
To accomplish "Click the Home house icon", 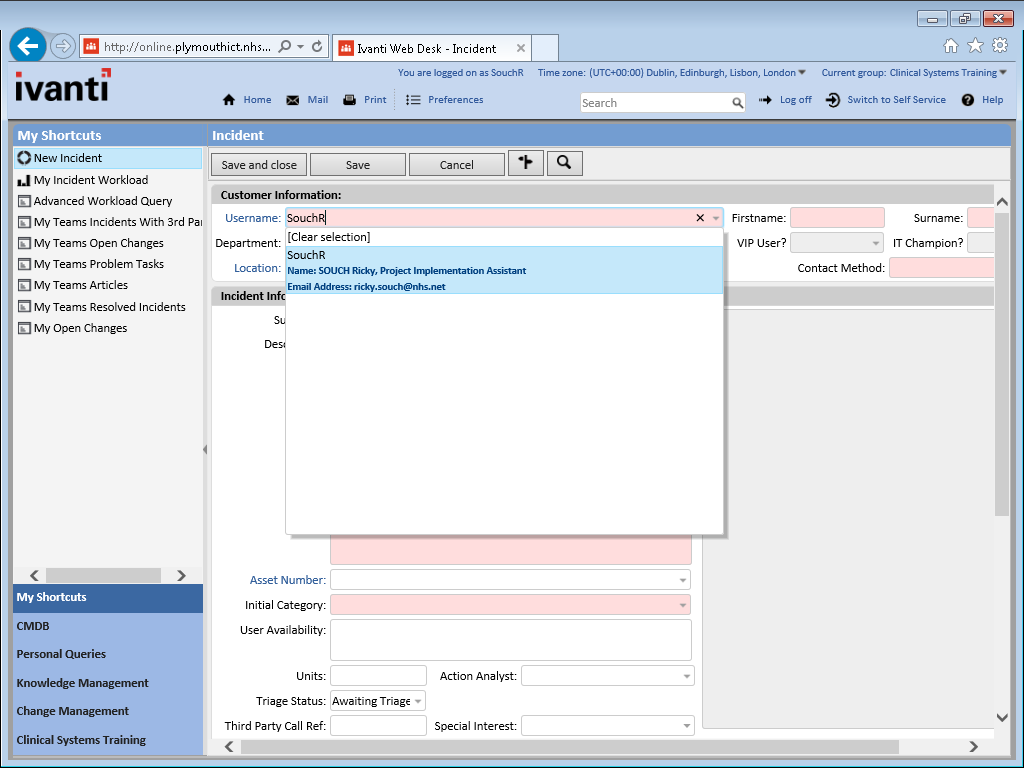I will pos(229,100).
